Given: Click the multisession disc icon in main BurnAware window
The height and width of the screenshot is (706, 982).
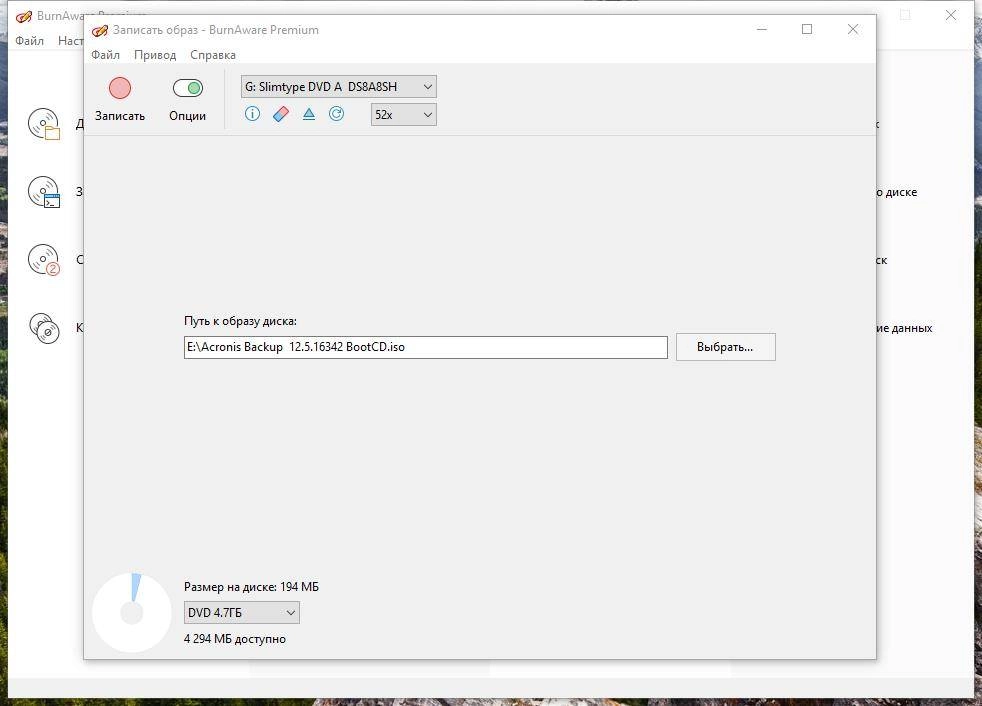Looking at the screenshot, I should tap(44, 259).
